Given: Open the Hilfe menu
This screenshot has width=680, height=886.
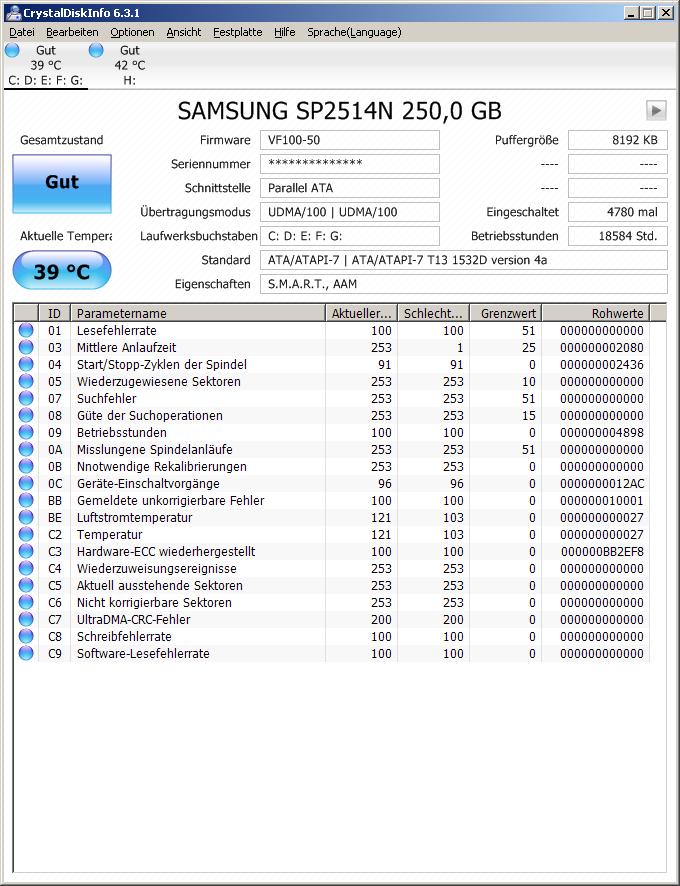Looking at the screenshot, I should [284, 32].
